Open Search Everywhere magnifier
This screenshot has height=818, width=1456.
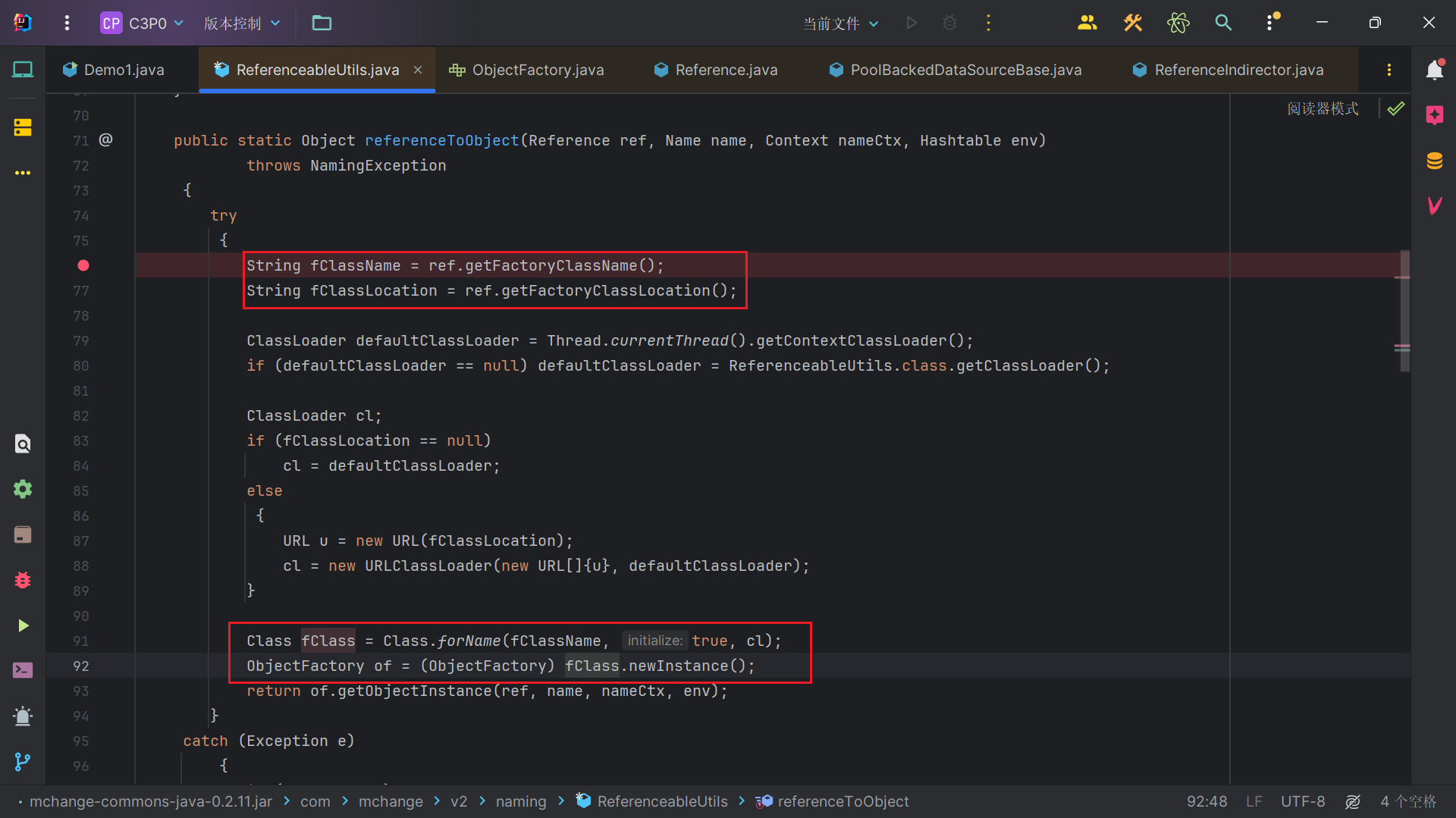pos(1223,24)
